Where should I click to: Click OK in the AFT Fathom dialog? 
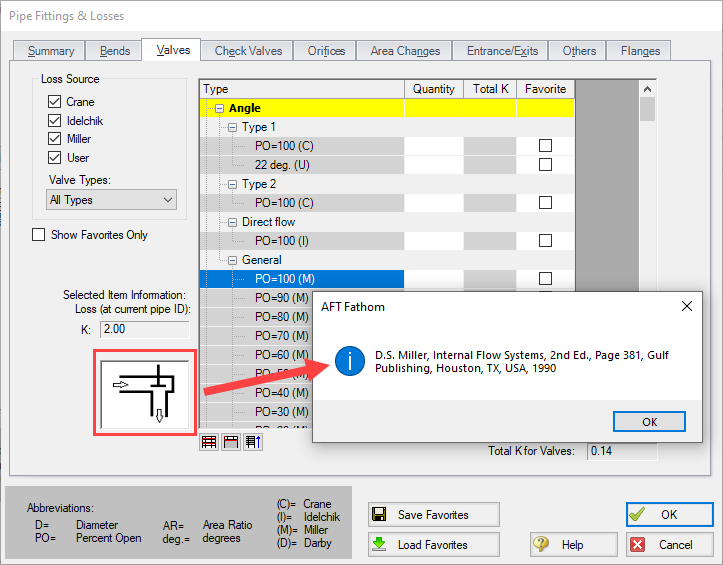point(649,422)
